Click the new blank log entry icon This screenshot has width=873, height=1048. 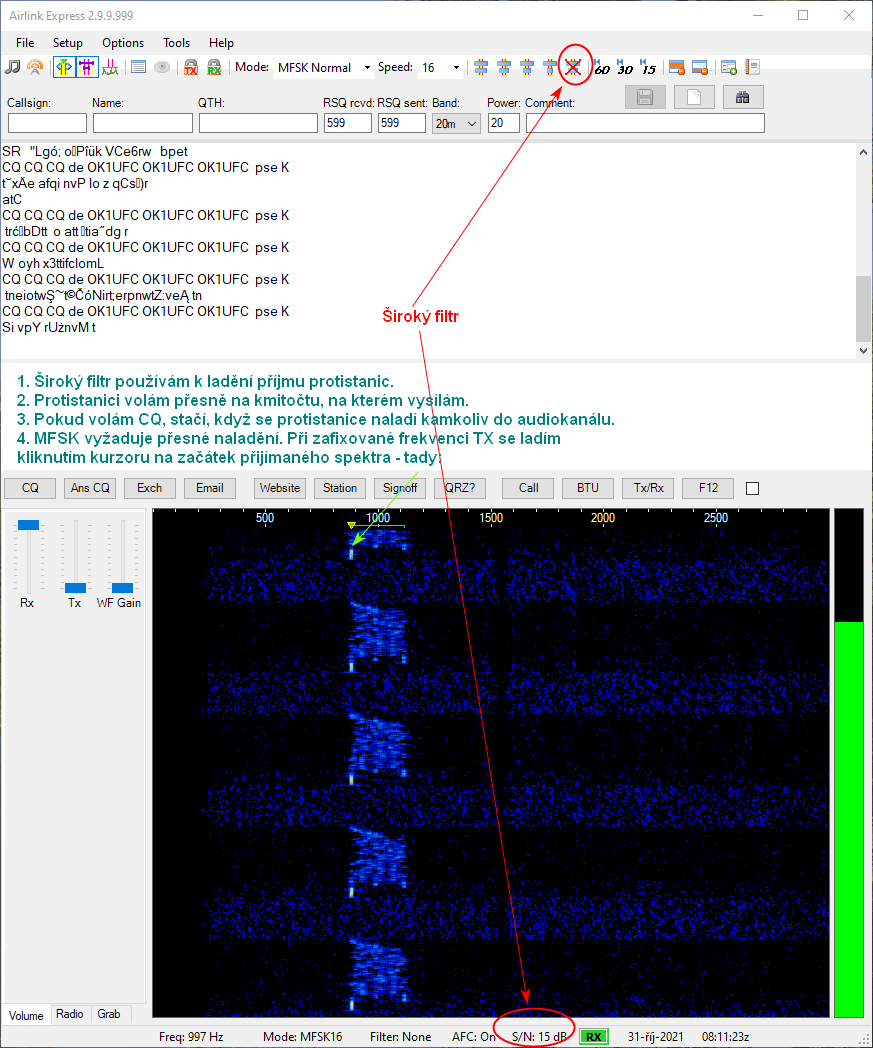pos(694,97)
